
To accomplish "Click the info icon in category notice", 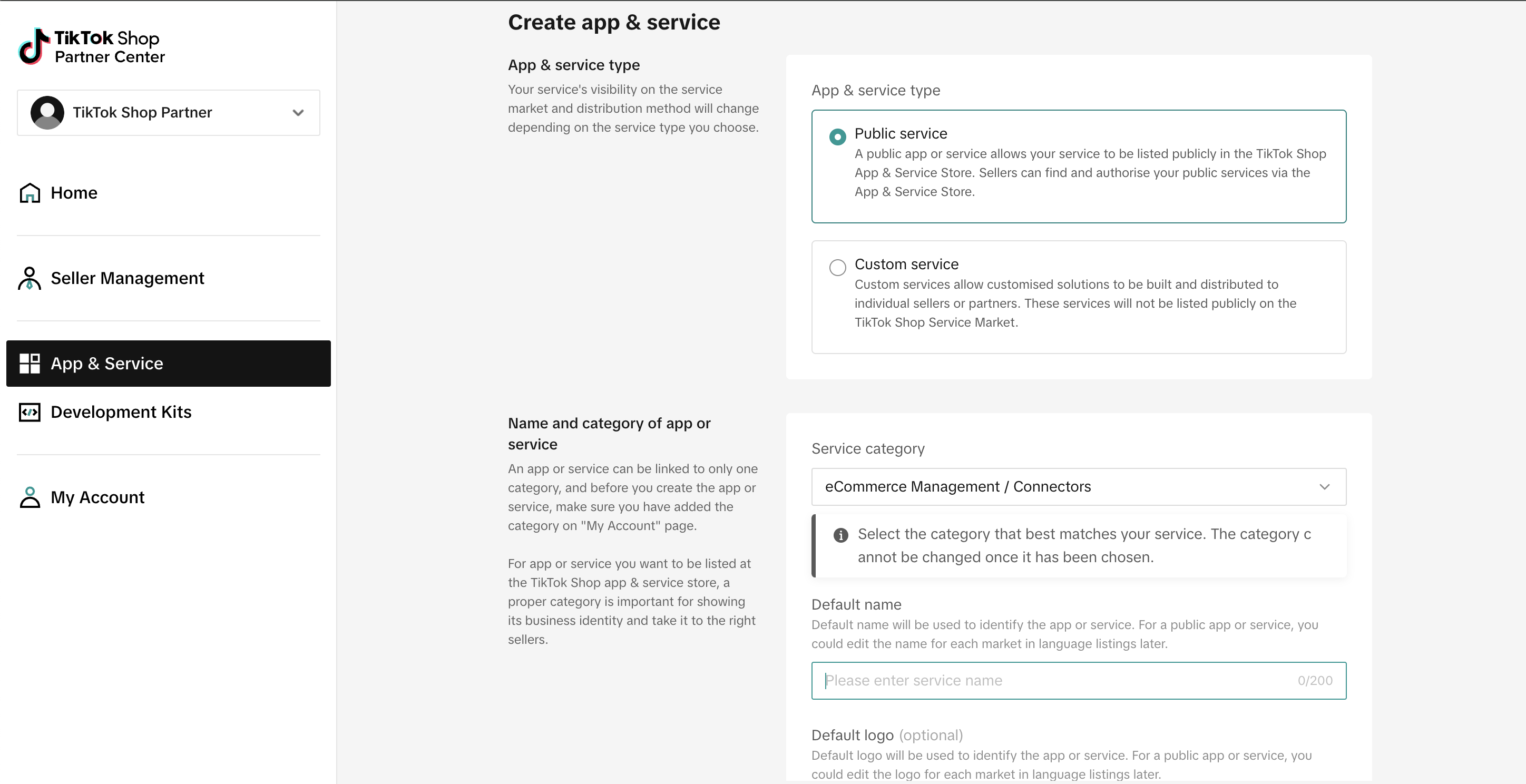I will tap(840, 535).
